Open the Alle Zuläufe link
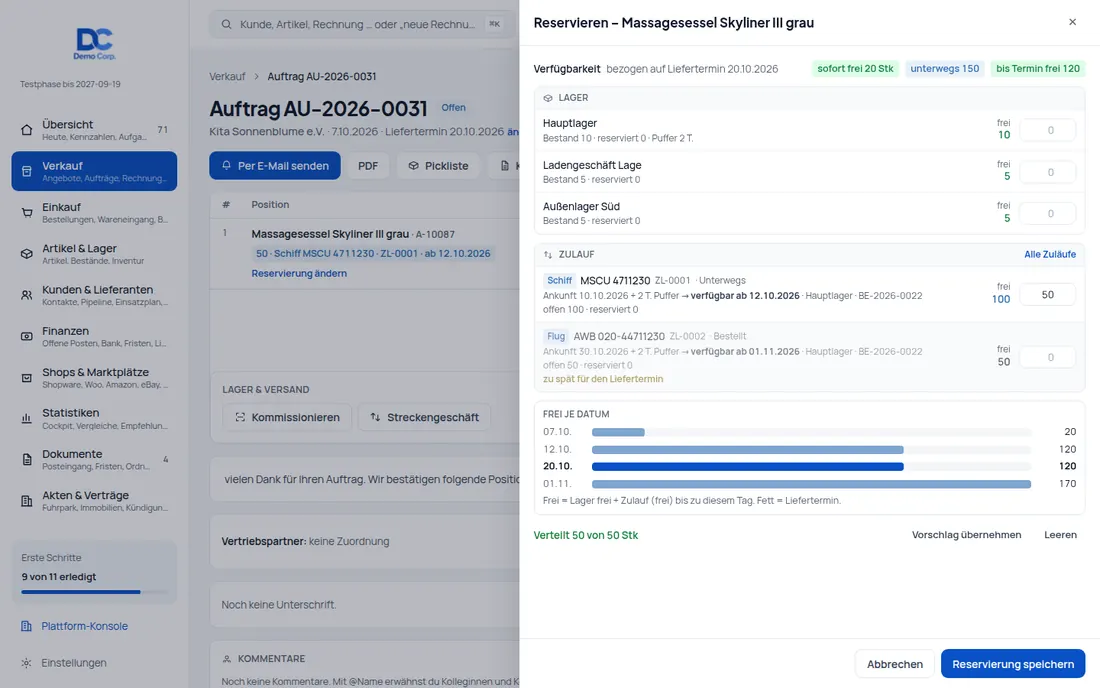Screen dimensions: 1100x688 point(1049,255)
